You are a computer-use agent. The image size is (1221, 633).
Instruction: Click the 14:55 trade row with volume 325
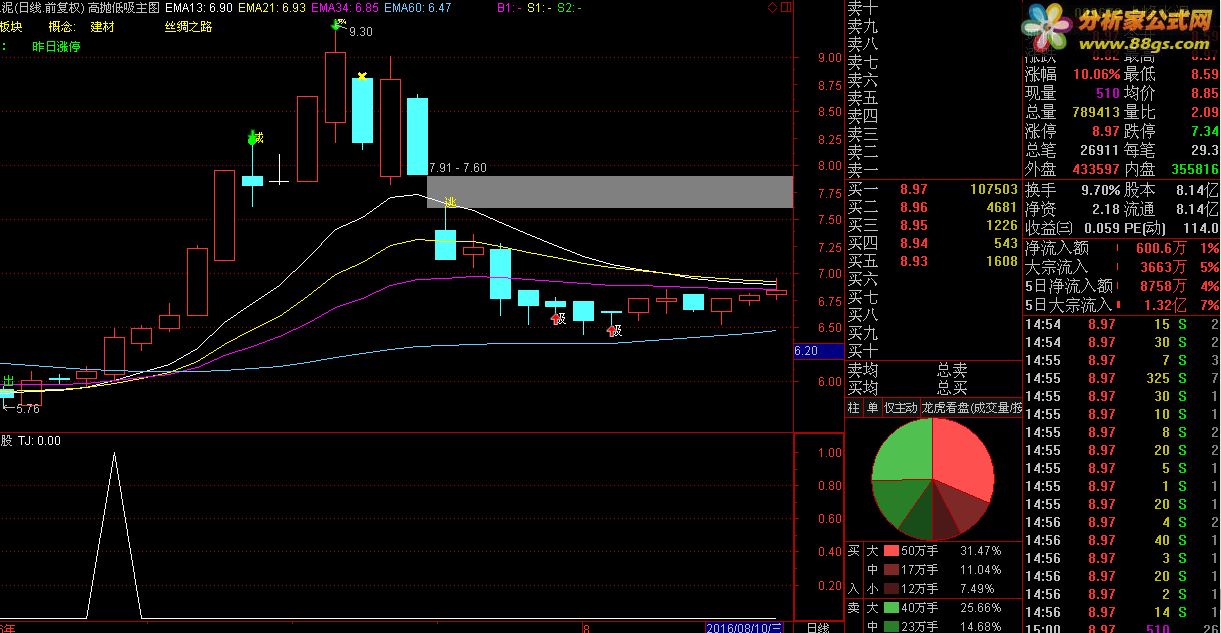(x=1122, y=378)
